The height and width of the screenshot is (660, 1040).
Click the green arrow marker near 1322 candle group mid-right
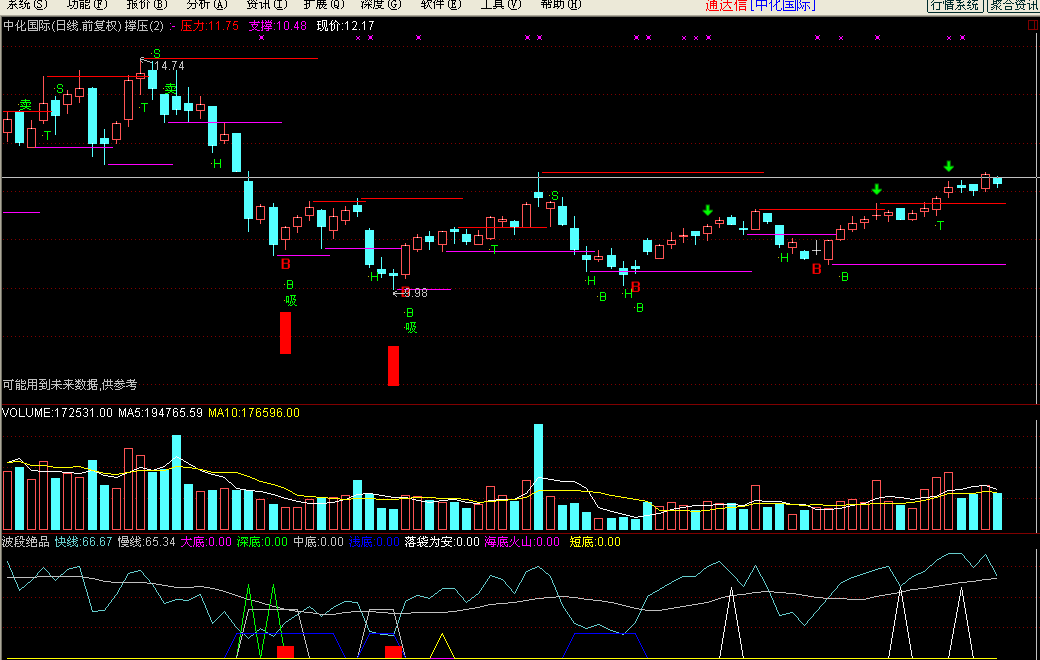(877, 189)
